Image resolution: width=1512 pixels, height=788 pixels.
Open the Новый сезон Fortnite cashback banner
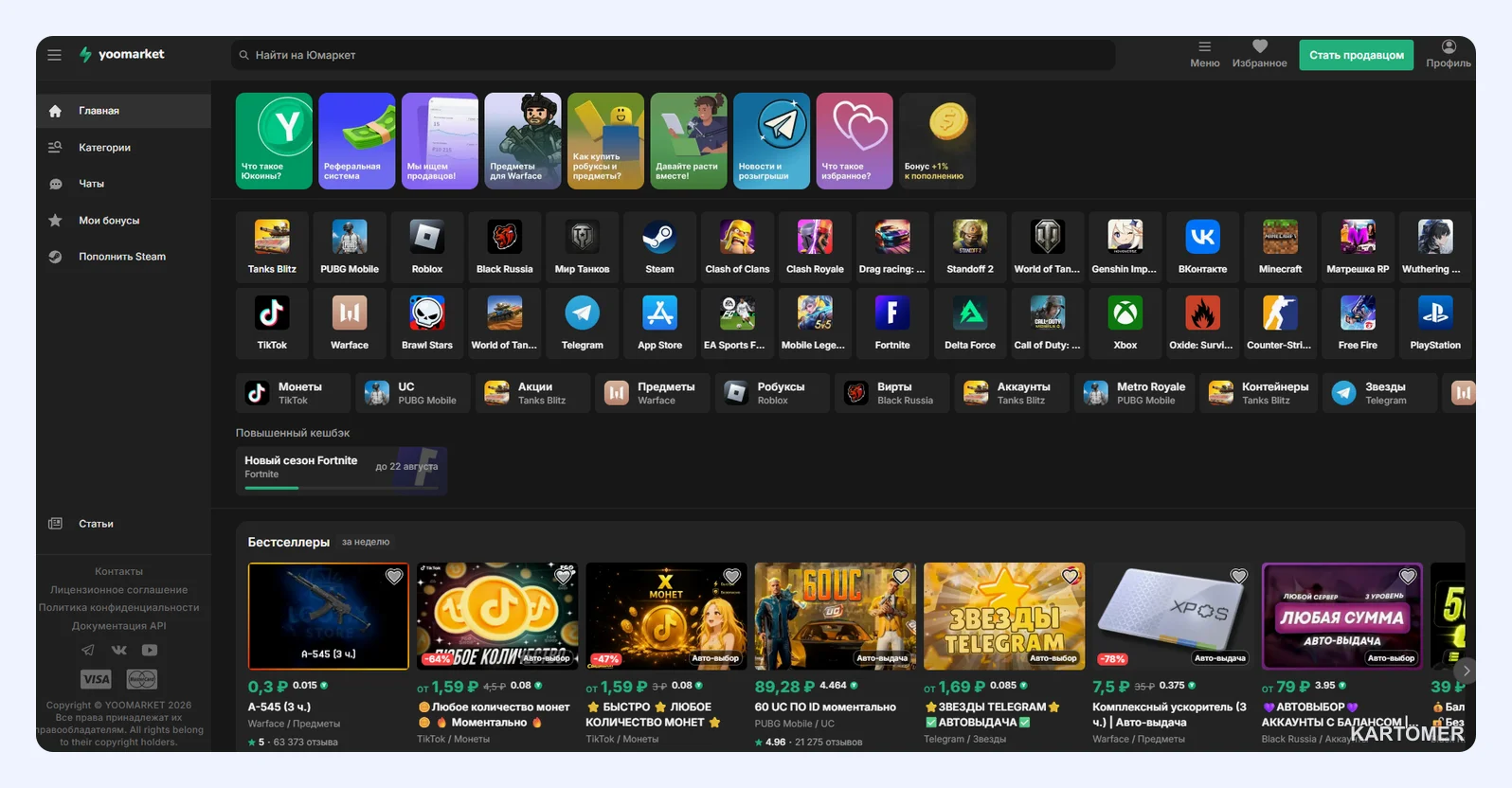(341, 471)
